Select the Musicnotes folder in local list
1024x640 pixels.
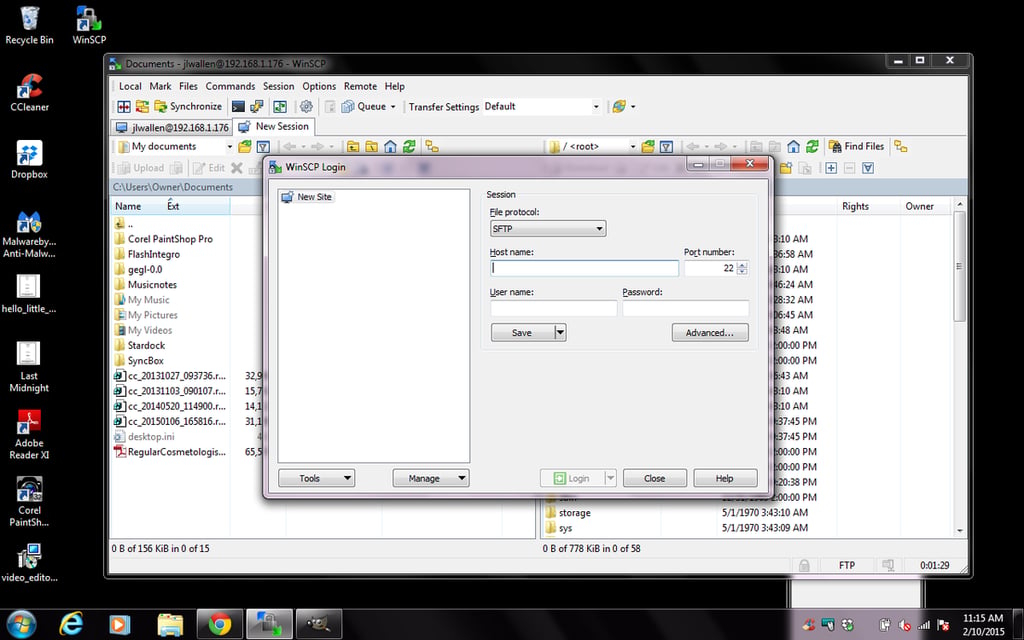(x=152, y=285)
